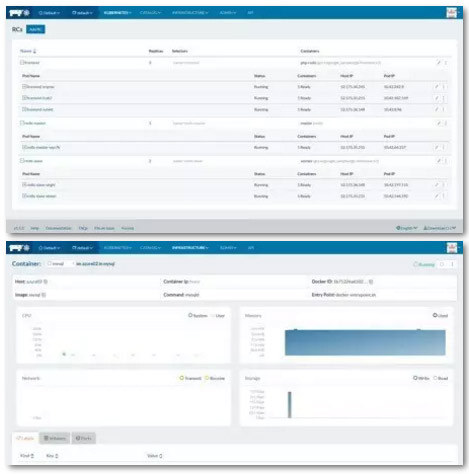The image size is (469, 474).
Task: Switch to the Ports tab
Action: [84, 438]
